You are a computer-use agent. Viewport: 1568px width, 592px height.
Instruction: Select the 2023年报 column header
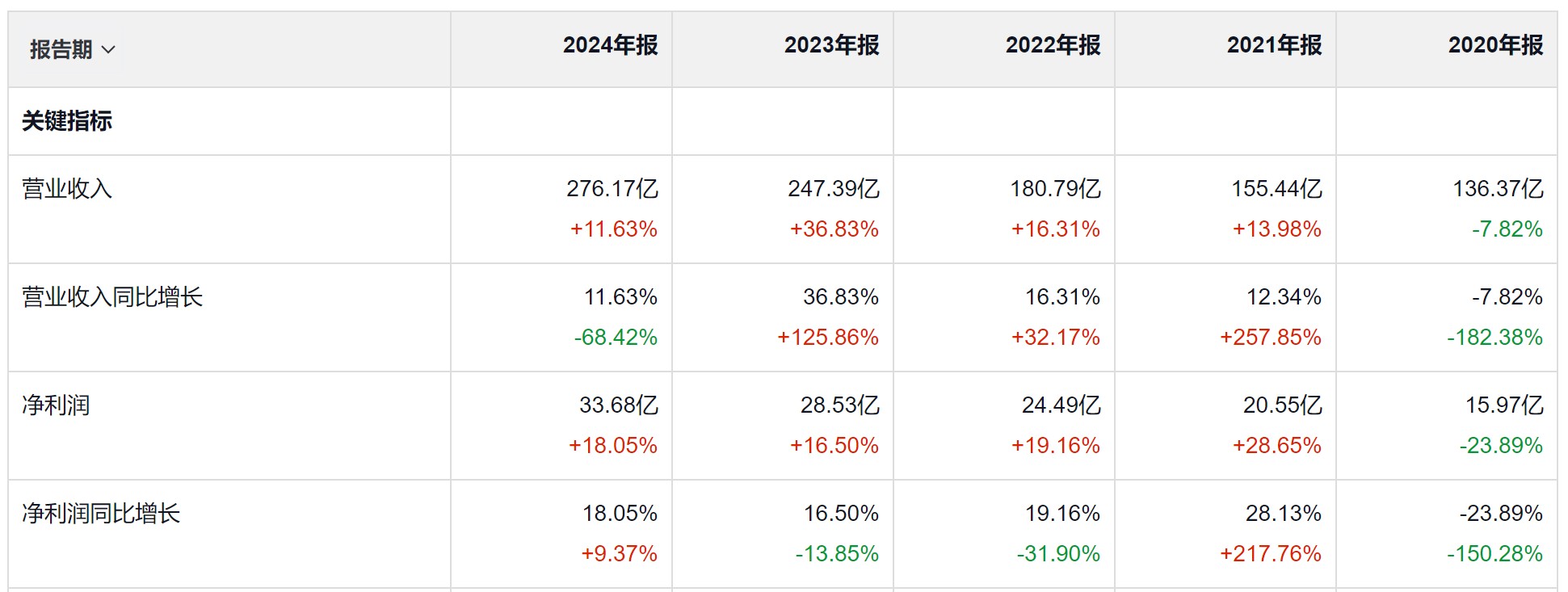[x=831, y=45]
